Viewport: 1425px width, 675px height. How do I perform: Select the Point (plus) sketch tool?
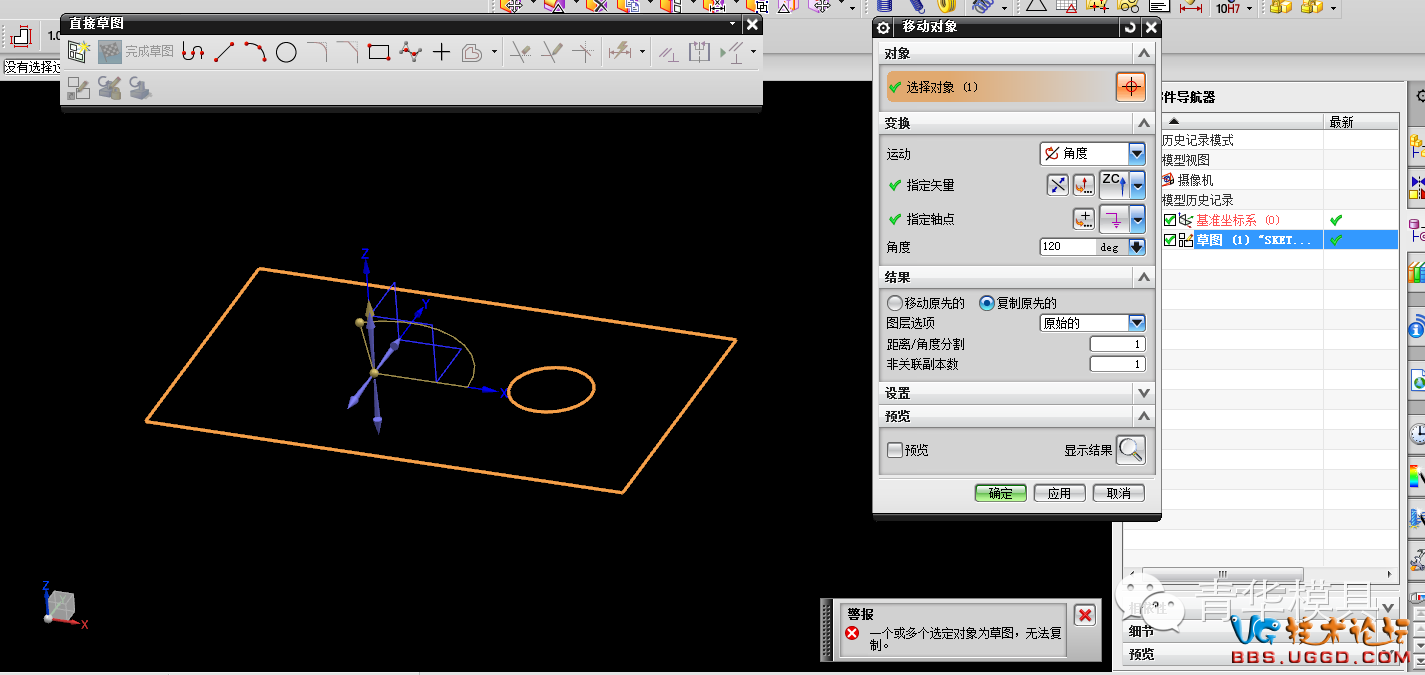pyautogui.click(x=441, y=52)
